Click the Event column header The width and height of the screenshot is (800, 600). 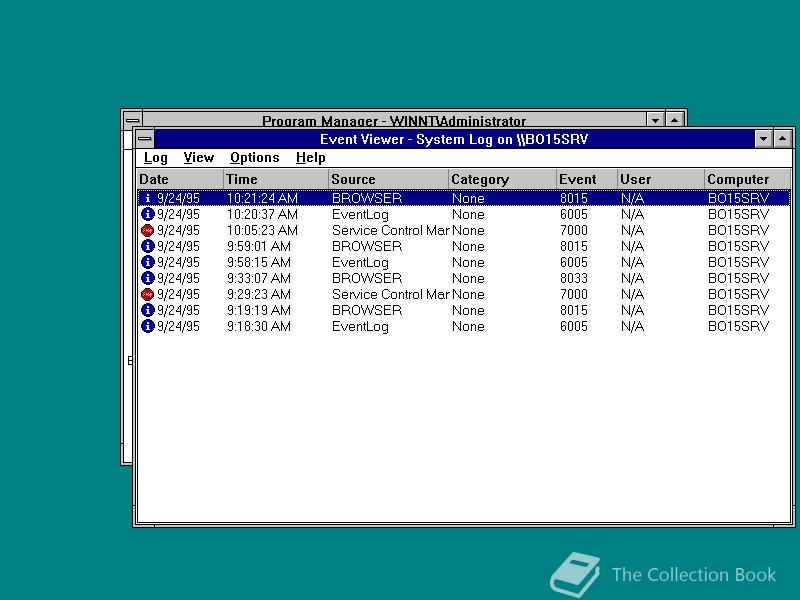[x=587, y=179]
